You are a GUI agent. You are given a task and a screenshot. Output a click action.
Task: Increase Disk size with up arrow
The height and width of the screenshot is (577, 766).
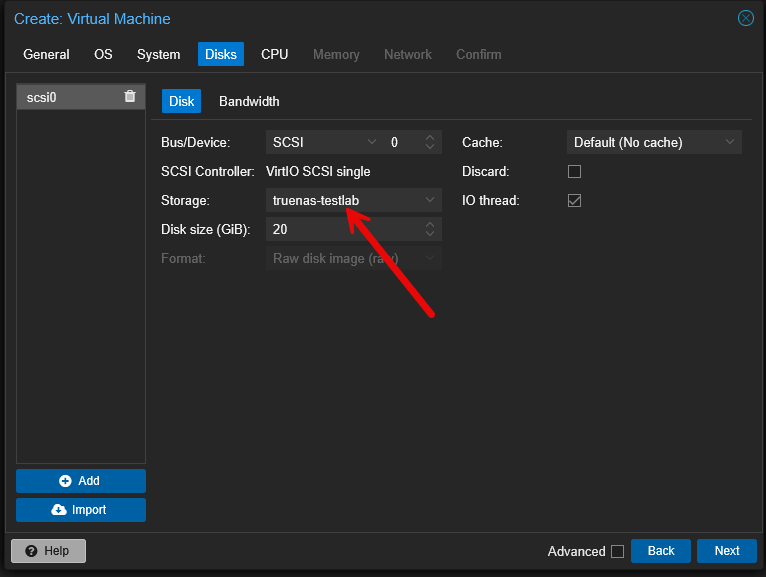click(x=429, y=225)
